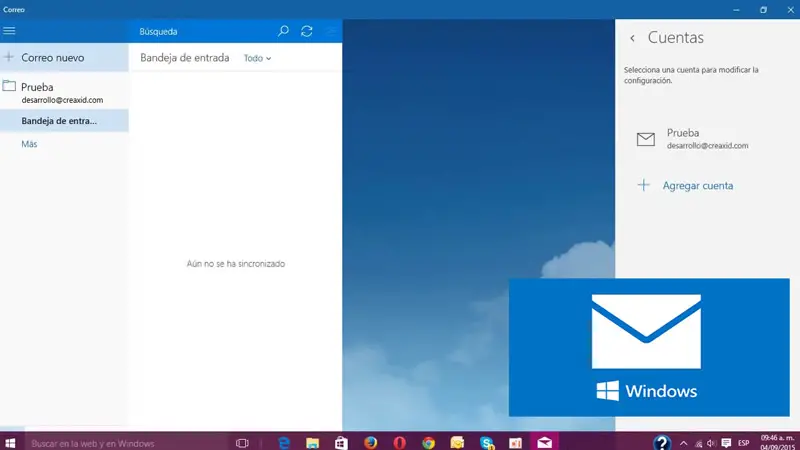This screenshot has width=800, height=450.
Task: Click into the Búsqueda search field
Action: coord(204,32)
